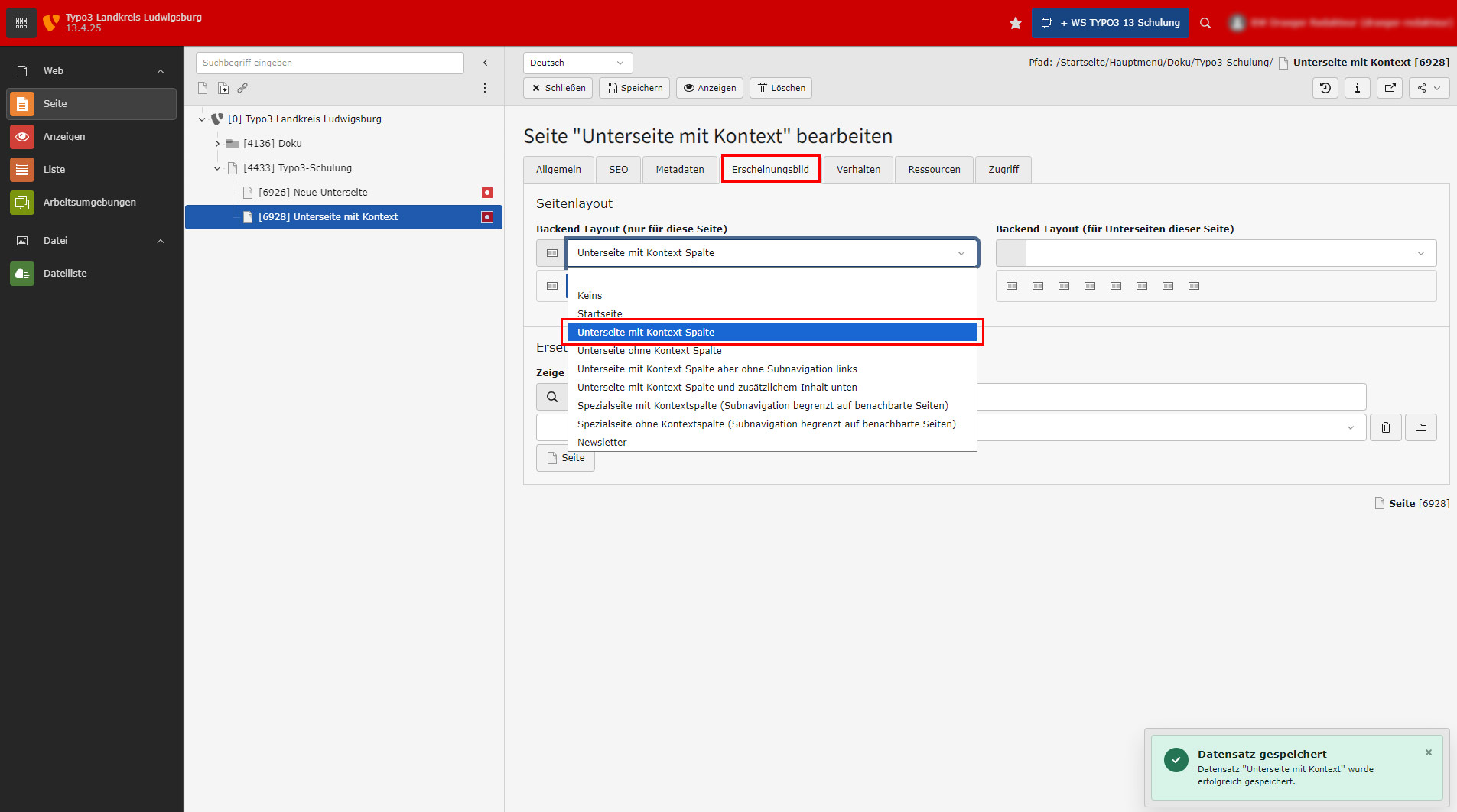Click the trash icon beside page selector

click(1385, 427)
